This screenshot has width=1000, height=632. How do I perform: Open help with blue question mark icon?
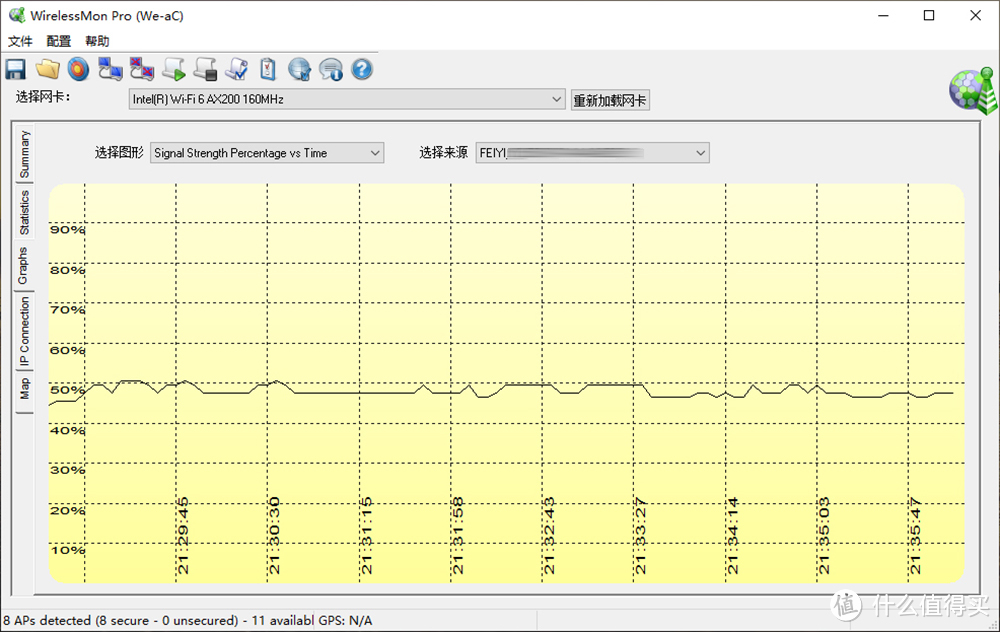coord(362,69)
